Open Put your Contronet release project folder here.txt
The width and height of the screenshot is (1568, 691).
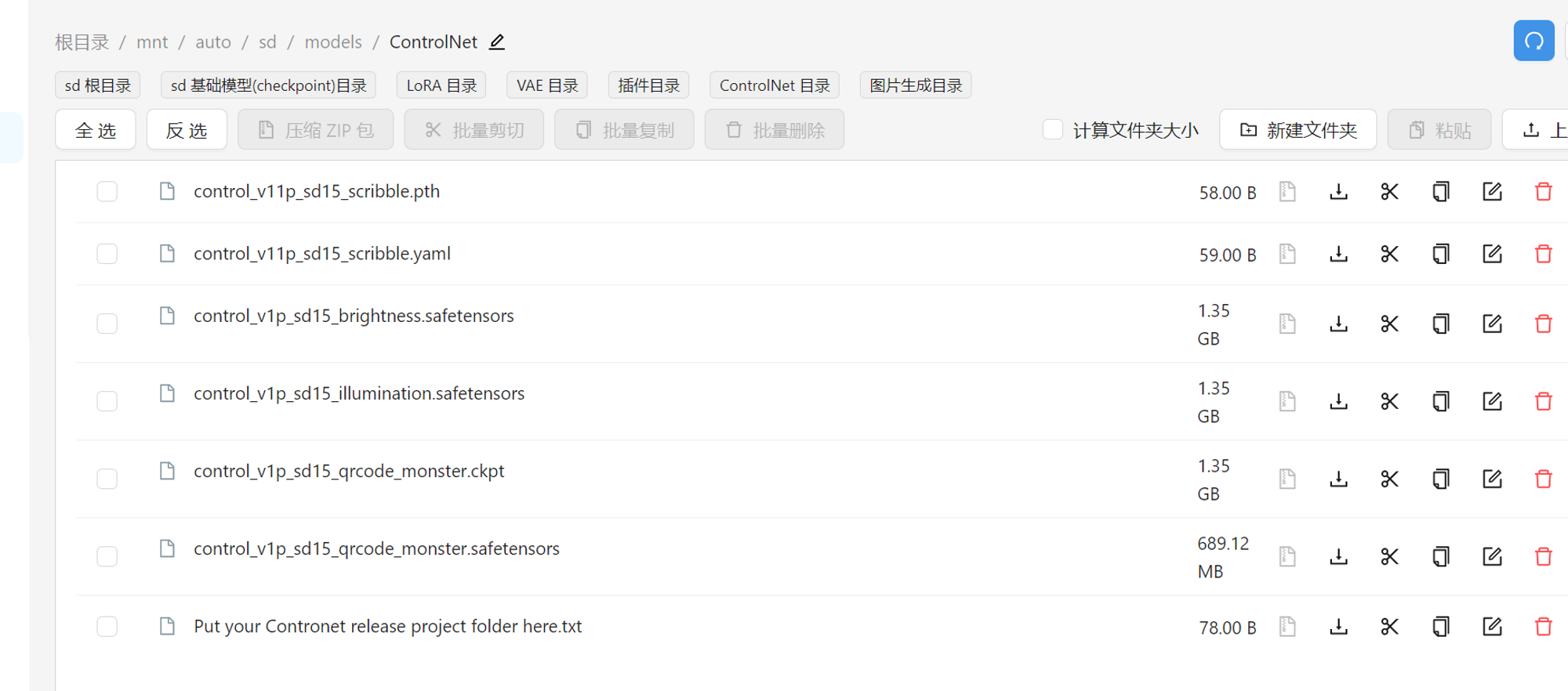point(387,627)
